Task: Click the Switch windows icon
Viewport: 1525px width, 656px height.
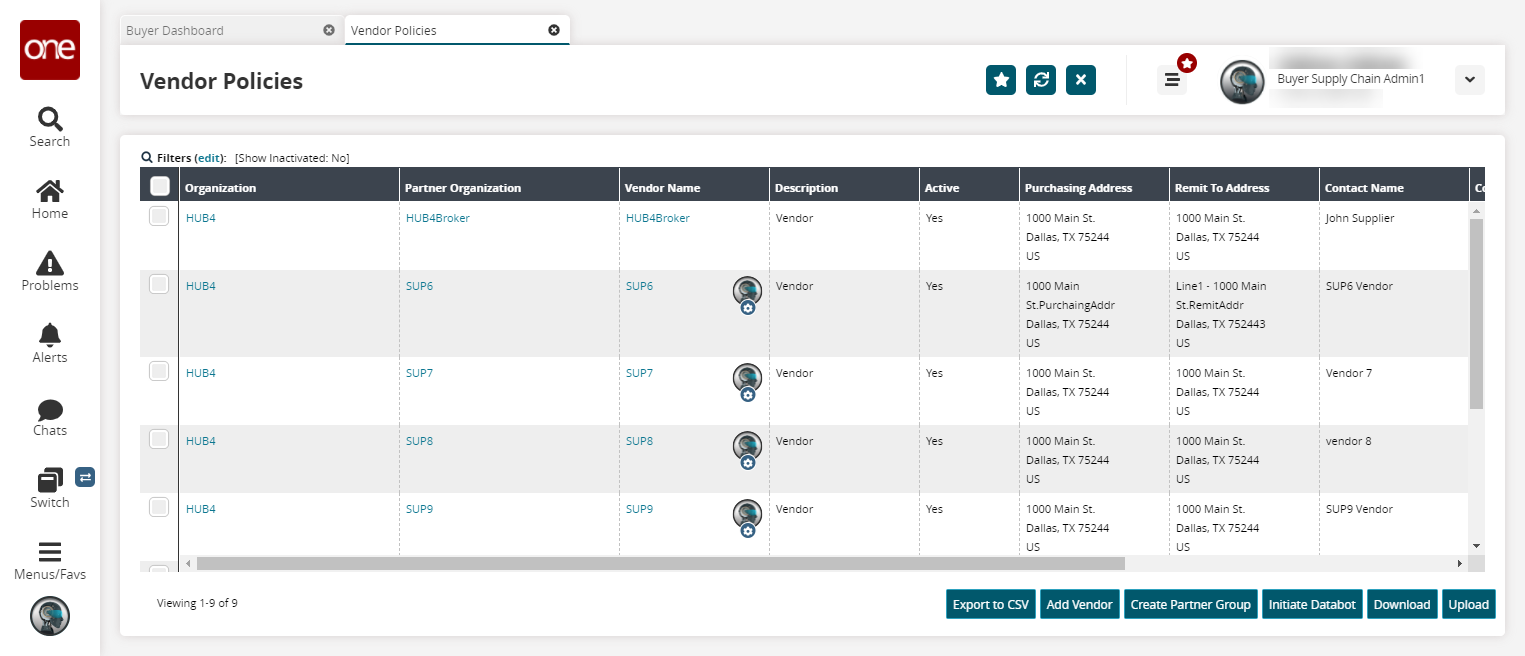Action: (x=49, y=481)
